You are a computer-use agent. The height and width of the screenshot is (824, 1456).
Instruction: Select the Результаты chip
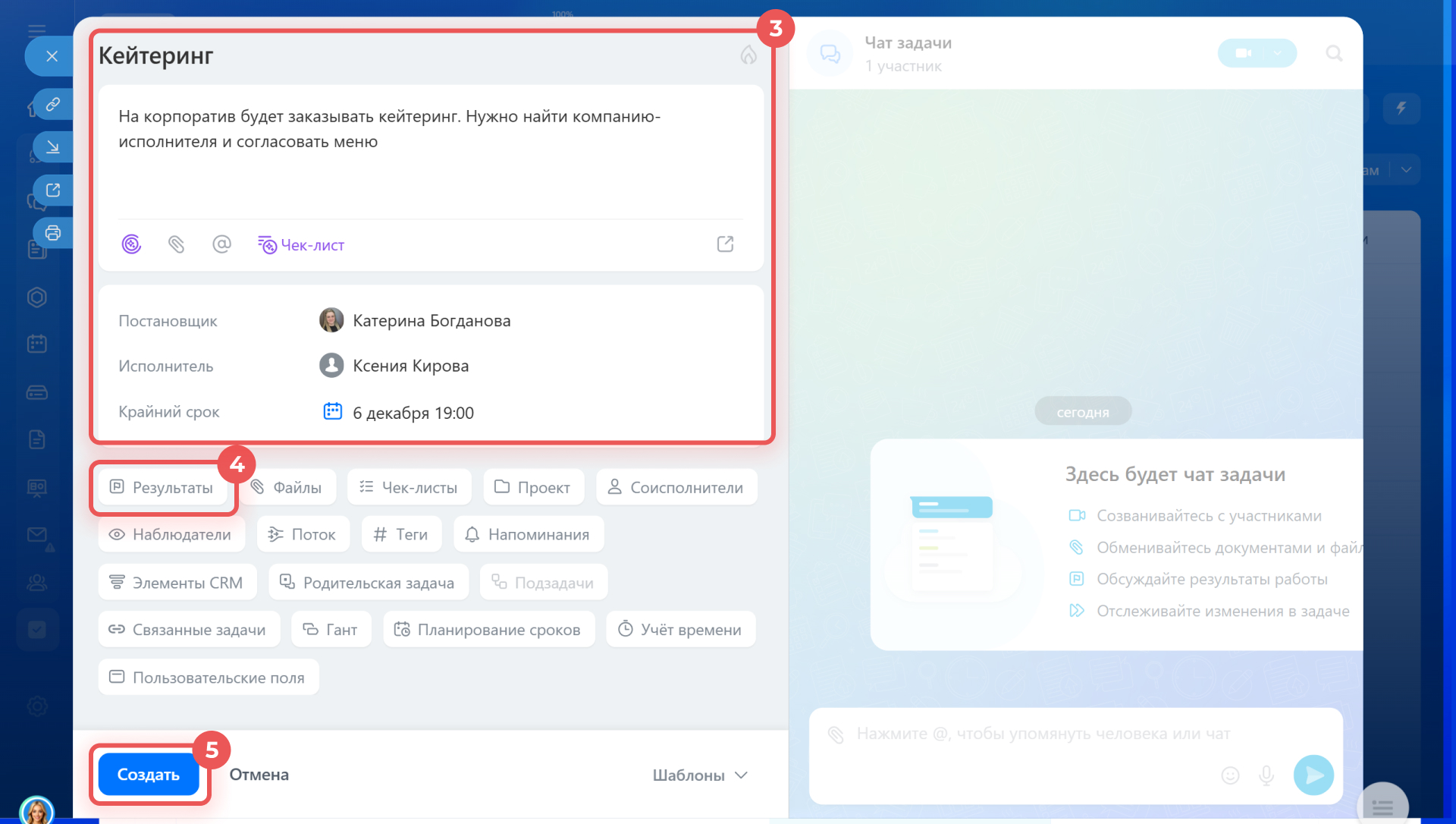(162, 487)
